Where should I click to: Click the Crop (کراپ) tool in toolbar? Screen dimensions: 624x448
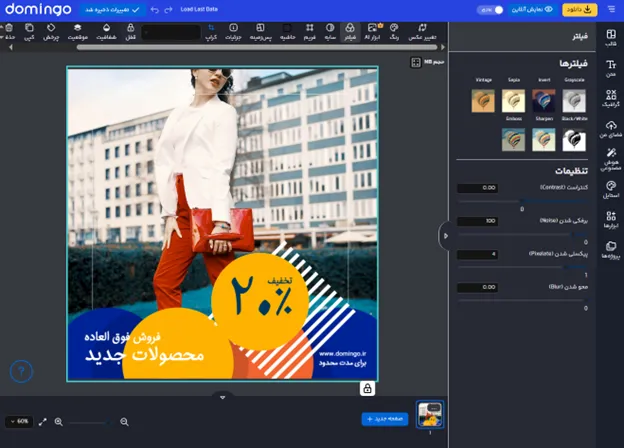[211, 31]
